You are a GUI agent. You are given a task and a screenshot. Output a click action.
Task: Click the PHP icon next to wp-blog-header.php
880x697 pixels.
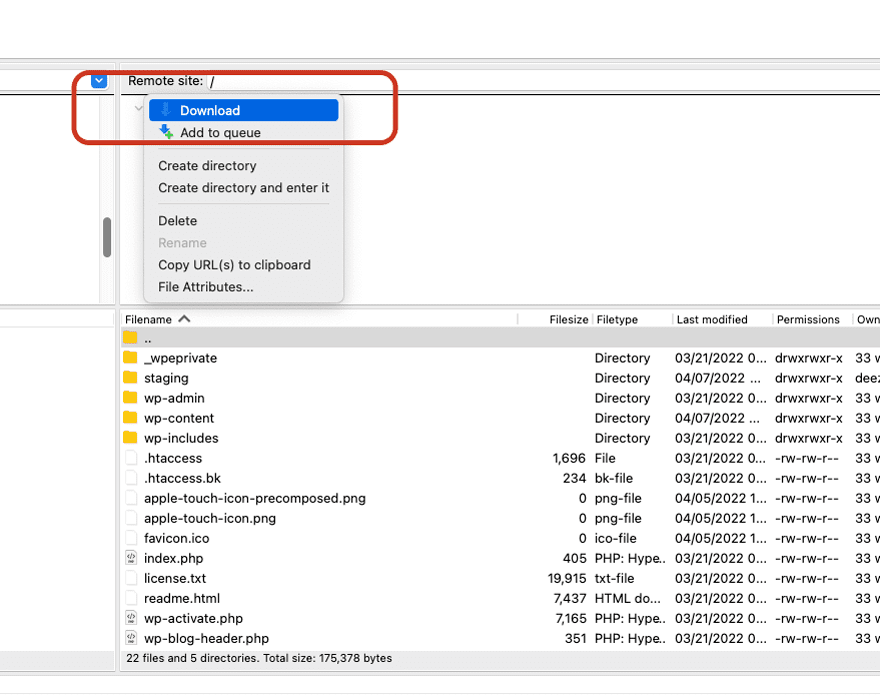point(131,638)
